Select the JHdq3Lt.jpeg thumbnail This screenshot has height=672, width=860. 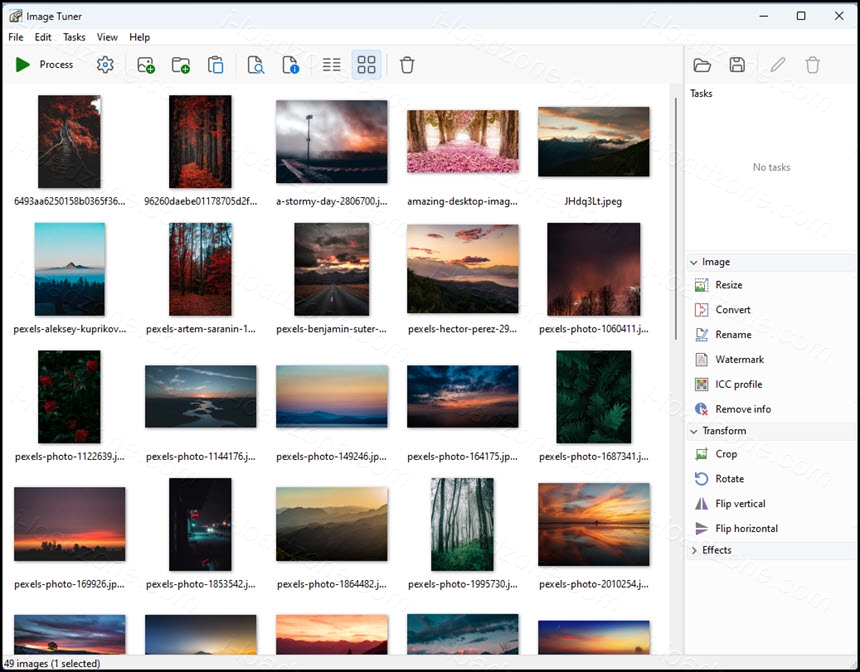594,142
